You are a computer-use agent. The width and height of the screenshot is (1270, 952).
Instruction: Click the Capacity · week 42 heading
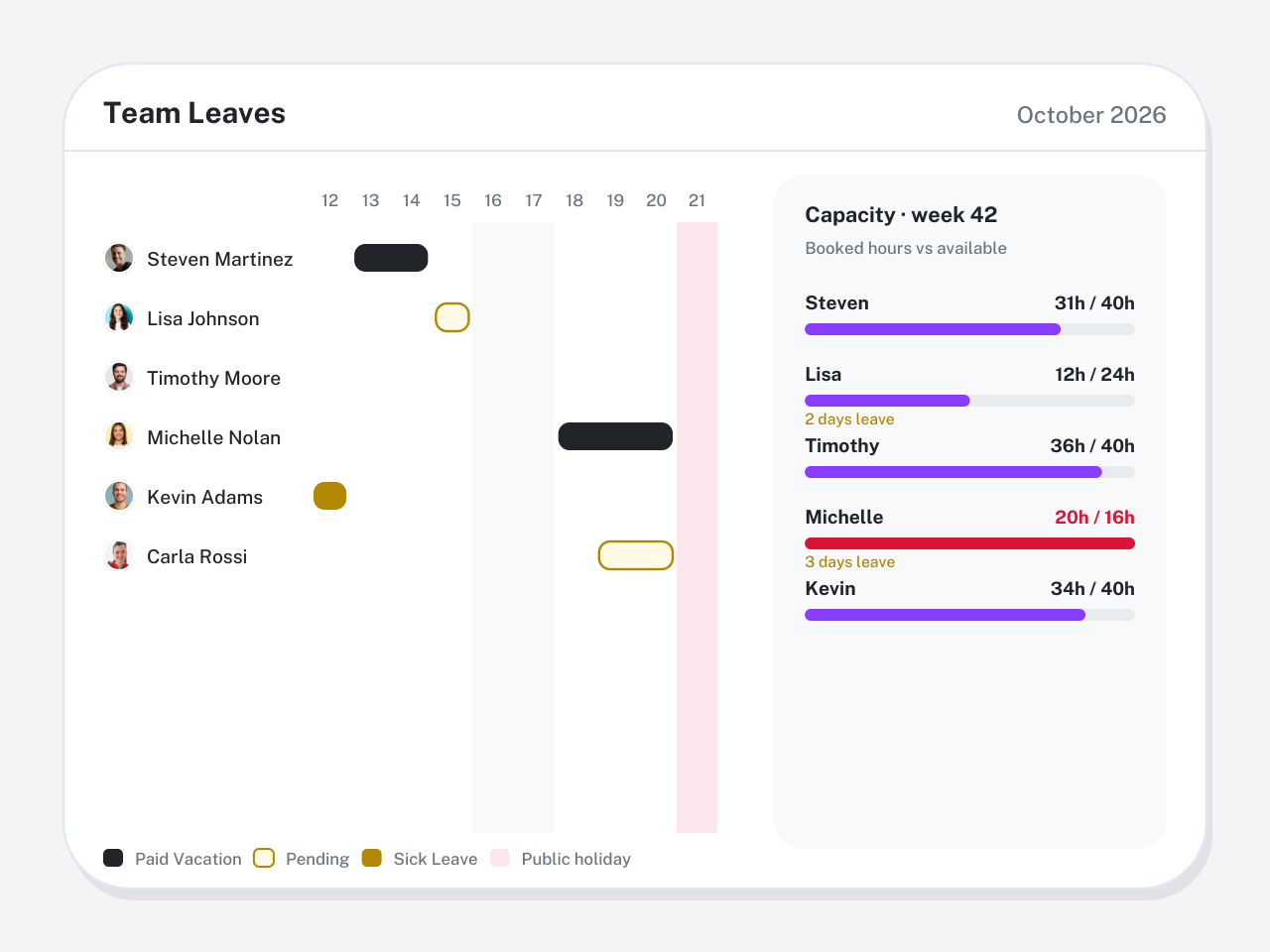click(901, 215)
